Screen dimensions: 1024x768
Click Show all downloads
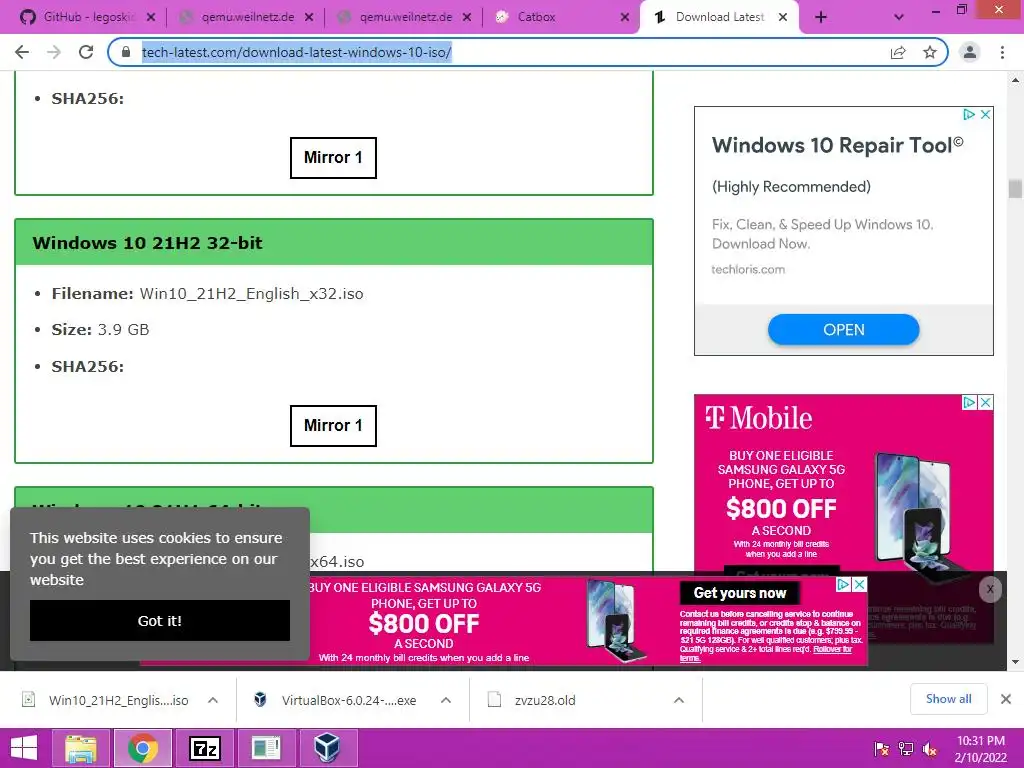tap(948, 699)
